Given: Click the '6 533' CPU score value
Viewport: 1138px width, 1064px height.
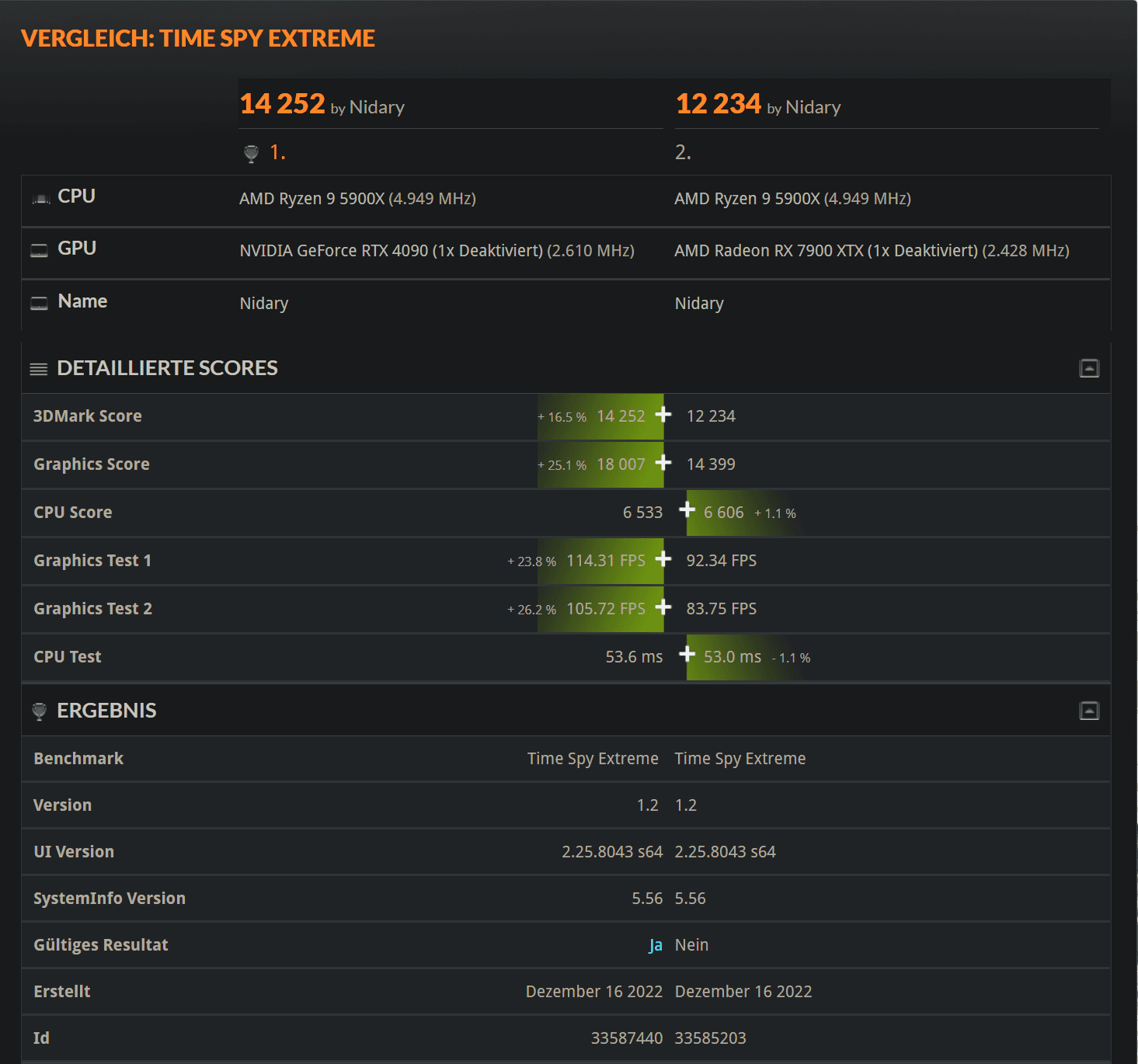Looking at the screenshot, I should tap(642, 513).
